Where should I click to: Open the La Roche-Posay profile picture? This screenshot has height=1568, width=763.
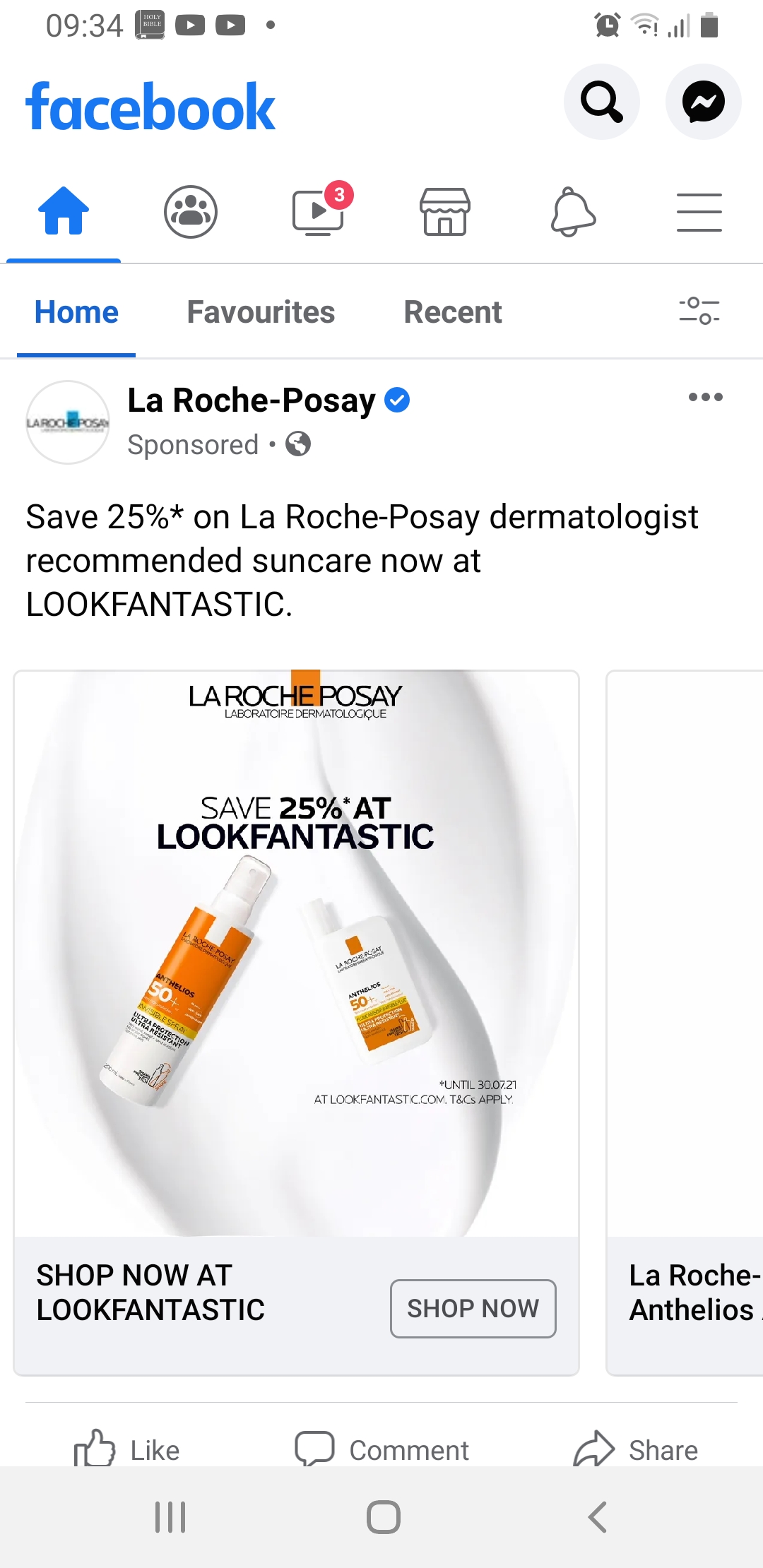68,422
